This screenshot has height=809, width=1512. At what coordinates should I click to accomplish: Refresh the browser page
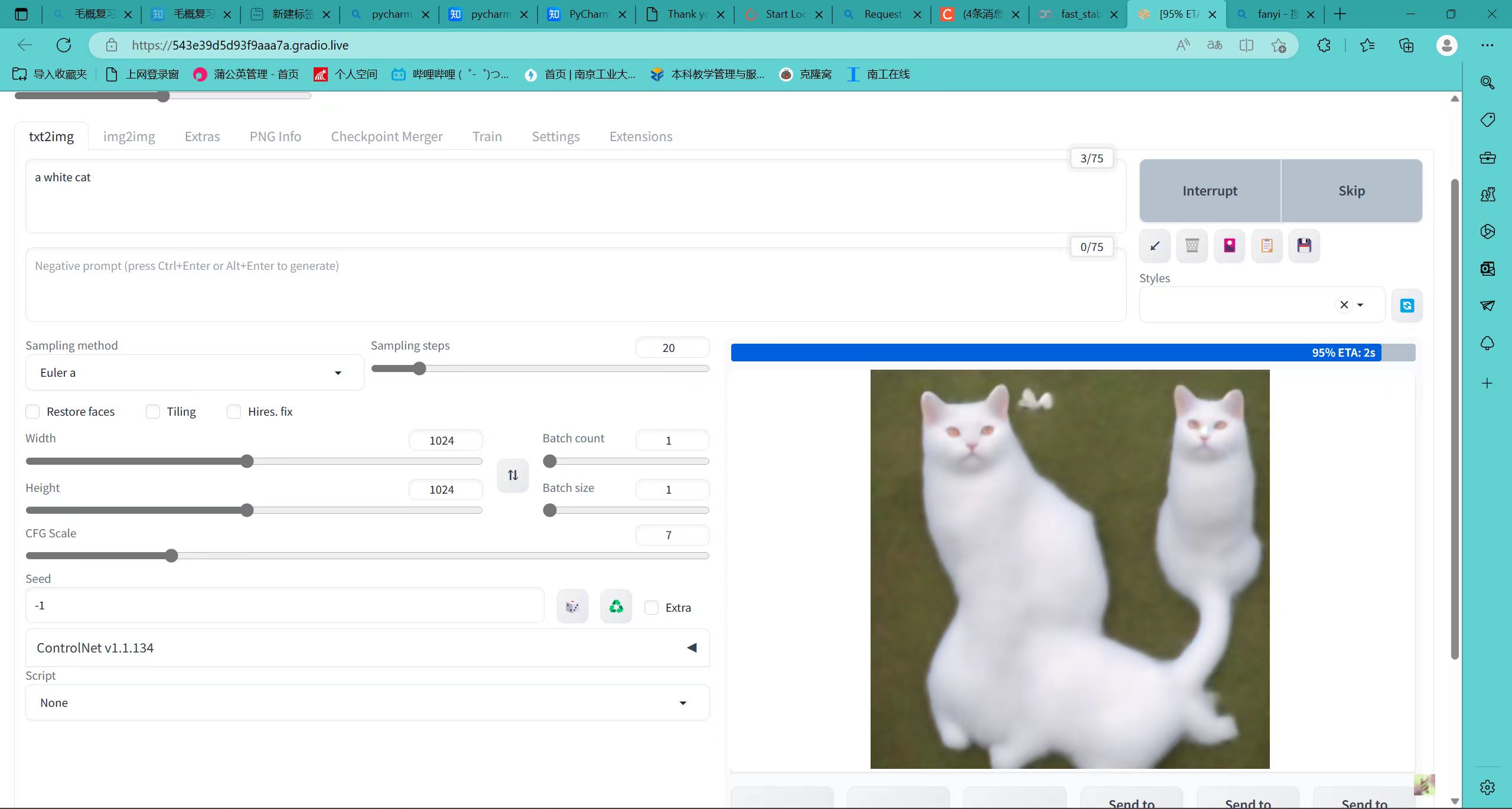point(64,45)
